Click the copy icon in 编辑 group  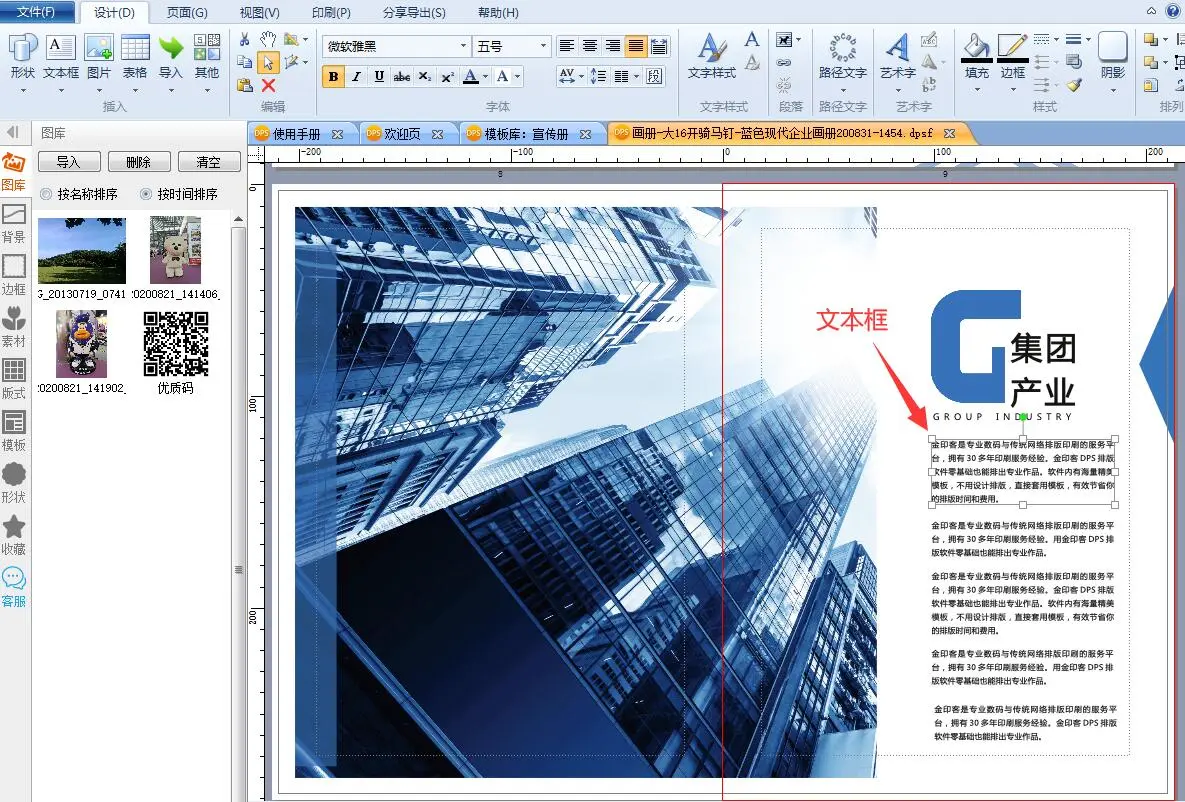click(244, 62)
